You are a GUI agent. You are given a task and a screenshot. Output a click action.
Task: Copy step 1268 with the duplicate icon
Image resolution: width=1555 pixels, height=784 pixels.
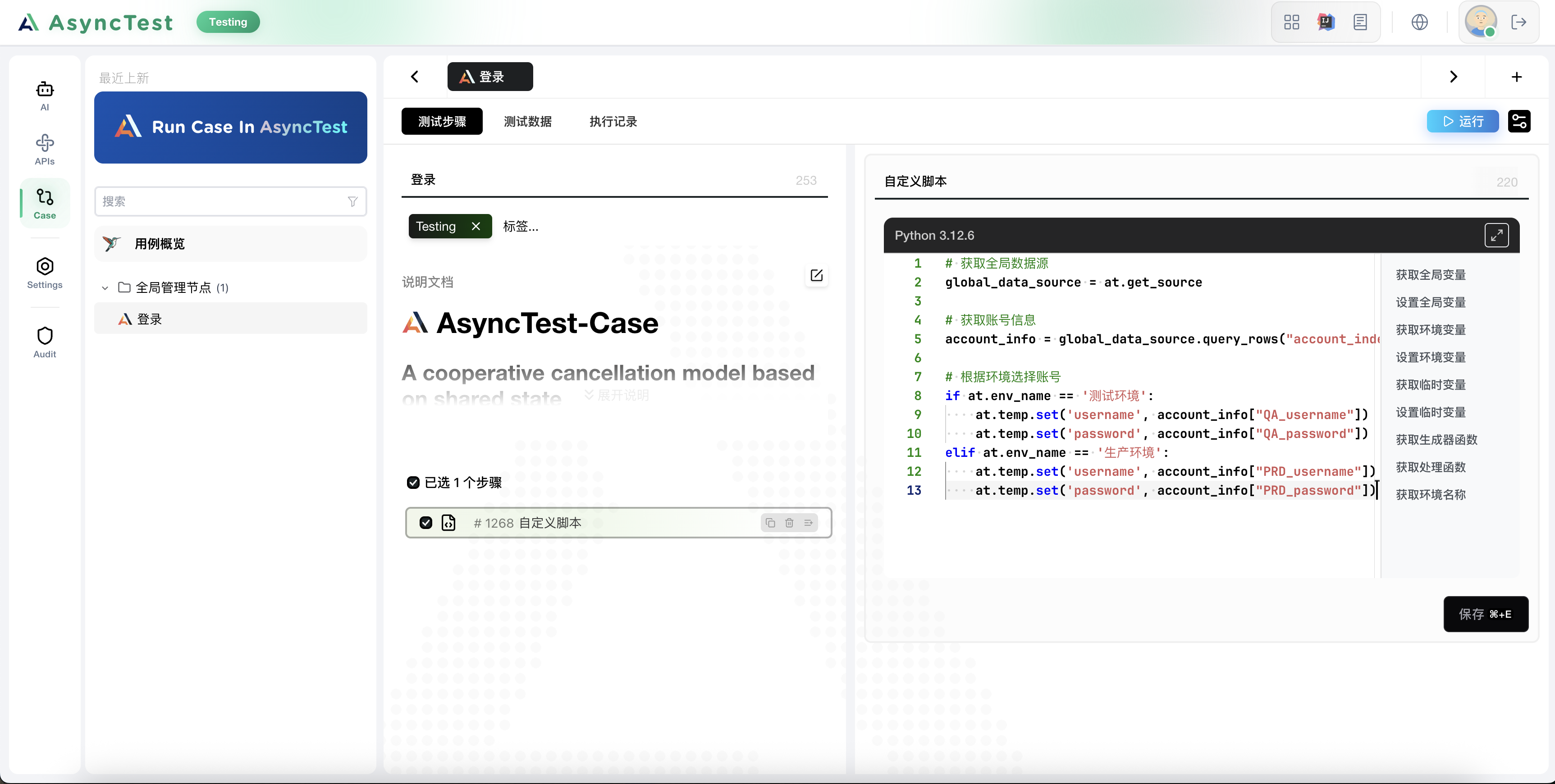pyautogui.click(x=770, y=523)
